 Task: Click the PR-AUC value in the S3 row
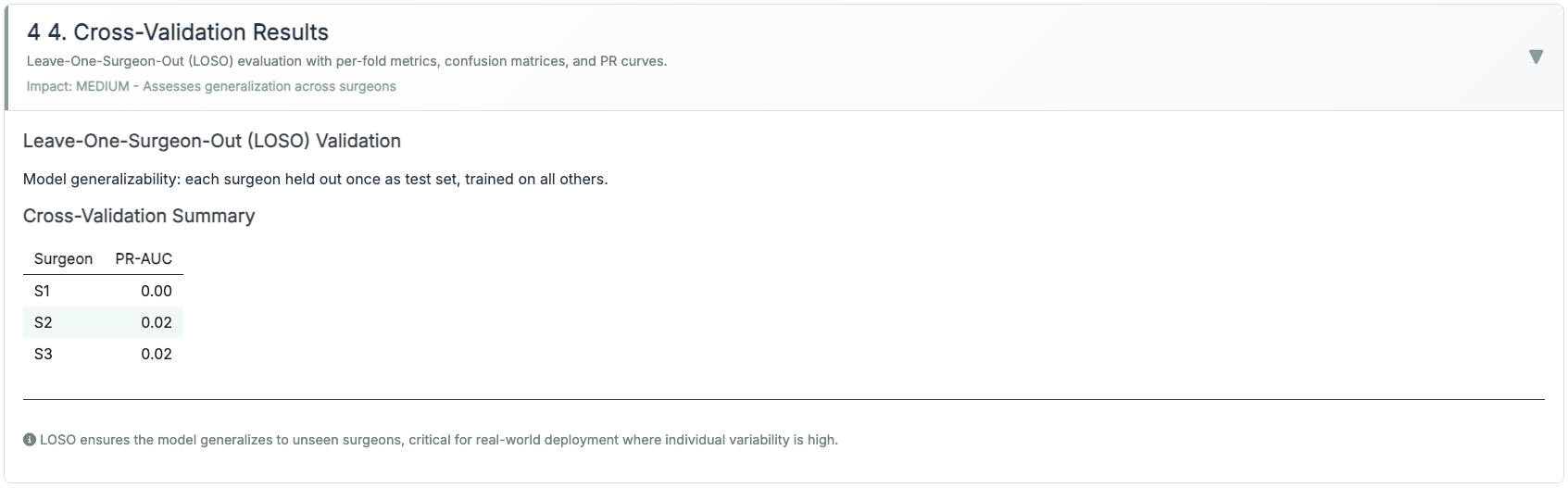157,354
